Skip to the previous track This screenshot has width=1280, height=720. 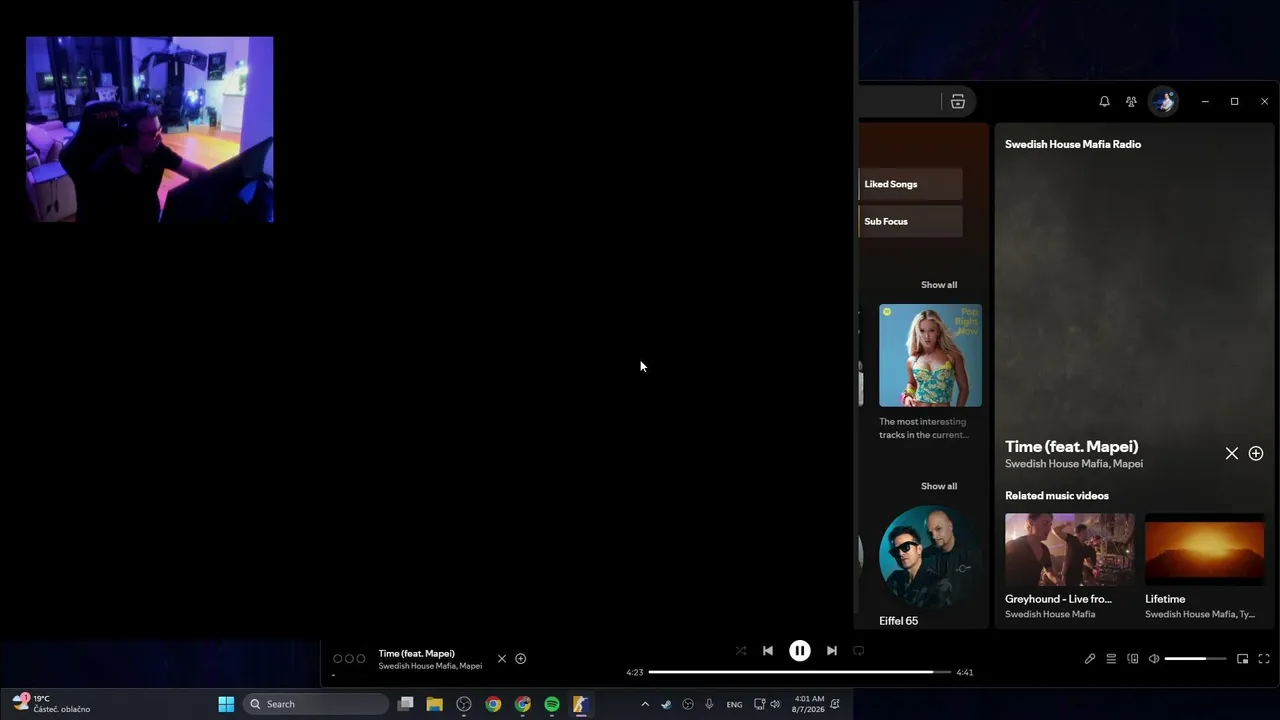(x=768, y=650)
